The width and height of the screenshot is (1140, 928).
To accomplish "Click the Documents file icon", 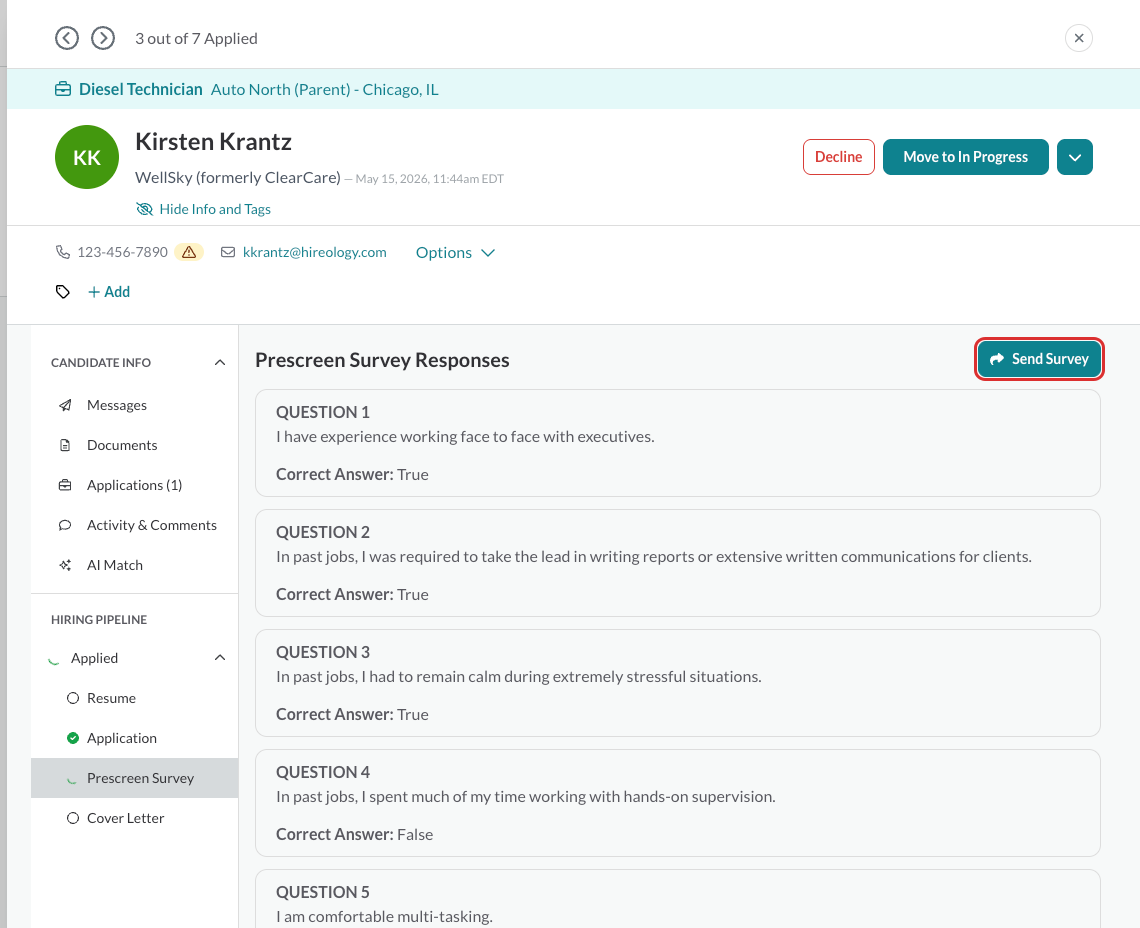I will (x=65, y=445).
